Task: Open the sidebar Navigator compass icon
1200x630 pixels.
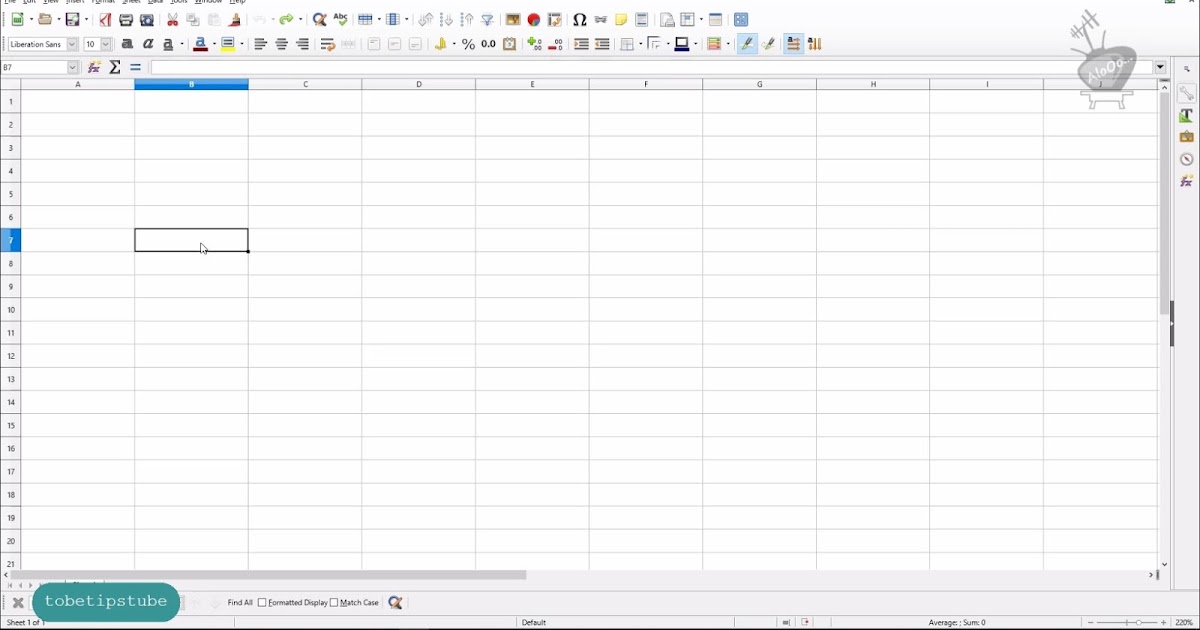Action: click(1186, 159)
